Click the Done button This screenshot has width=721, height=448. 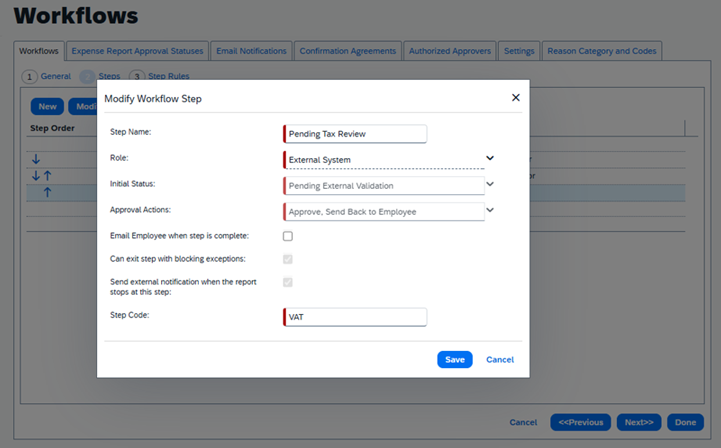coord(685,422)
